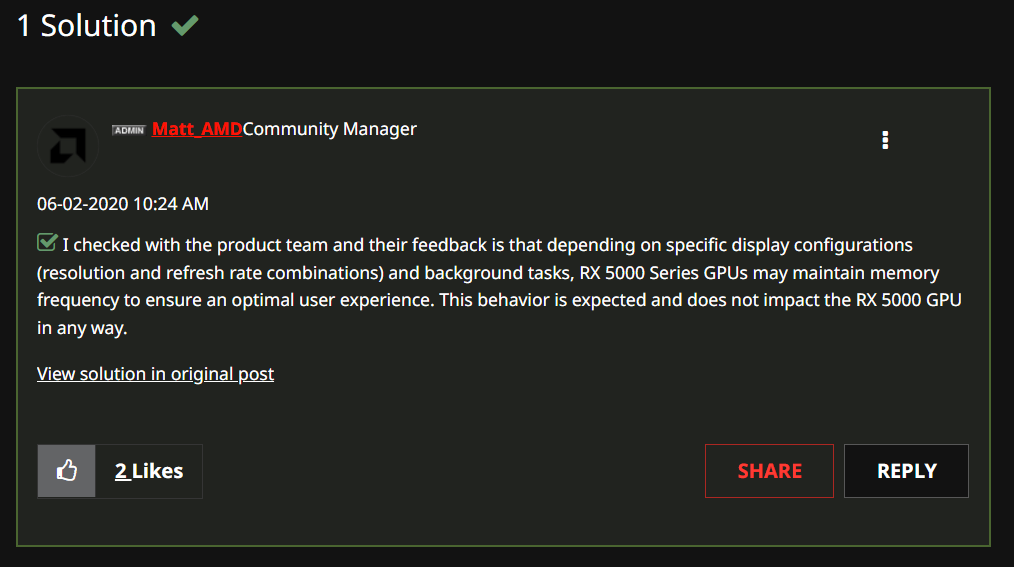
Task: Show who gave the 2 Likes
Action: [149, 471]
